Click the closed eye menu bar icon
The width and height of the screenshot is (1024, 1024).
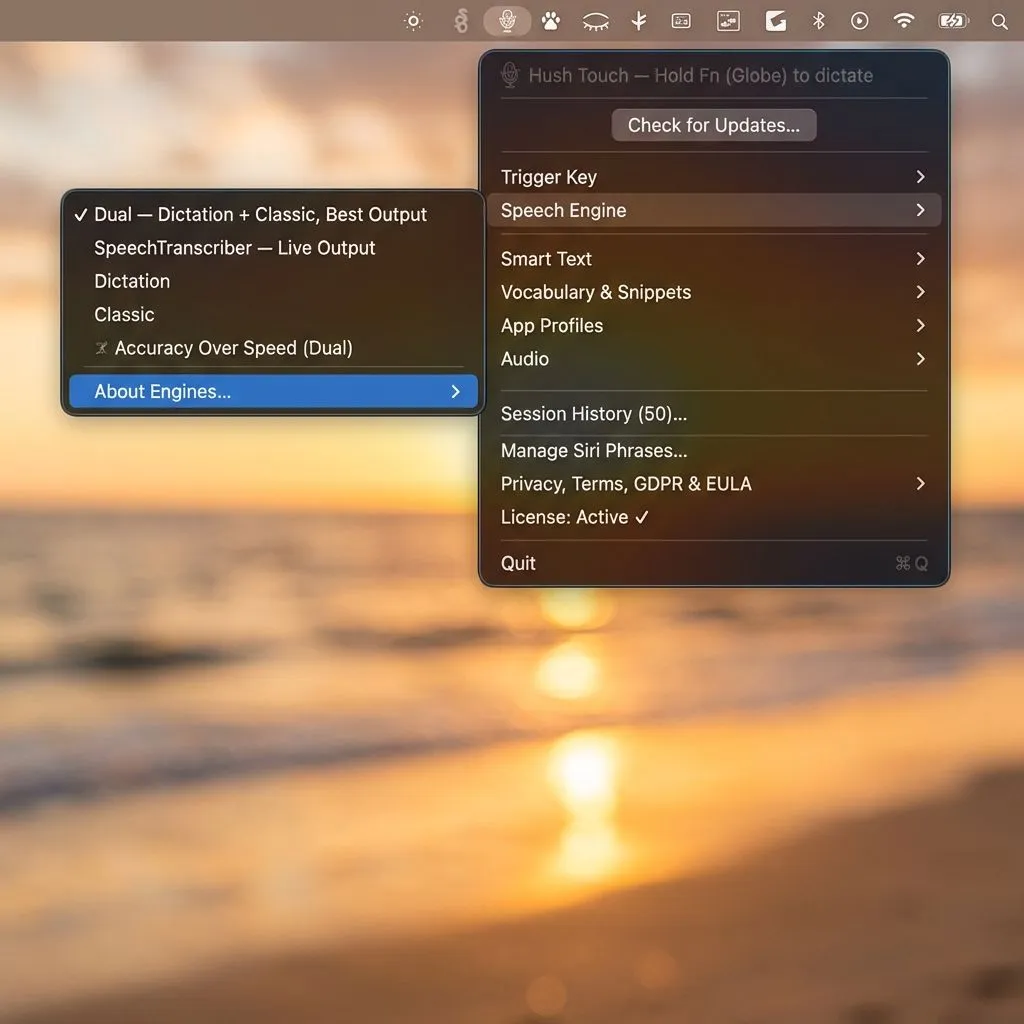(x=595, y=21)
